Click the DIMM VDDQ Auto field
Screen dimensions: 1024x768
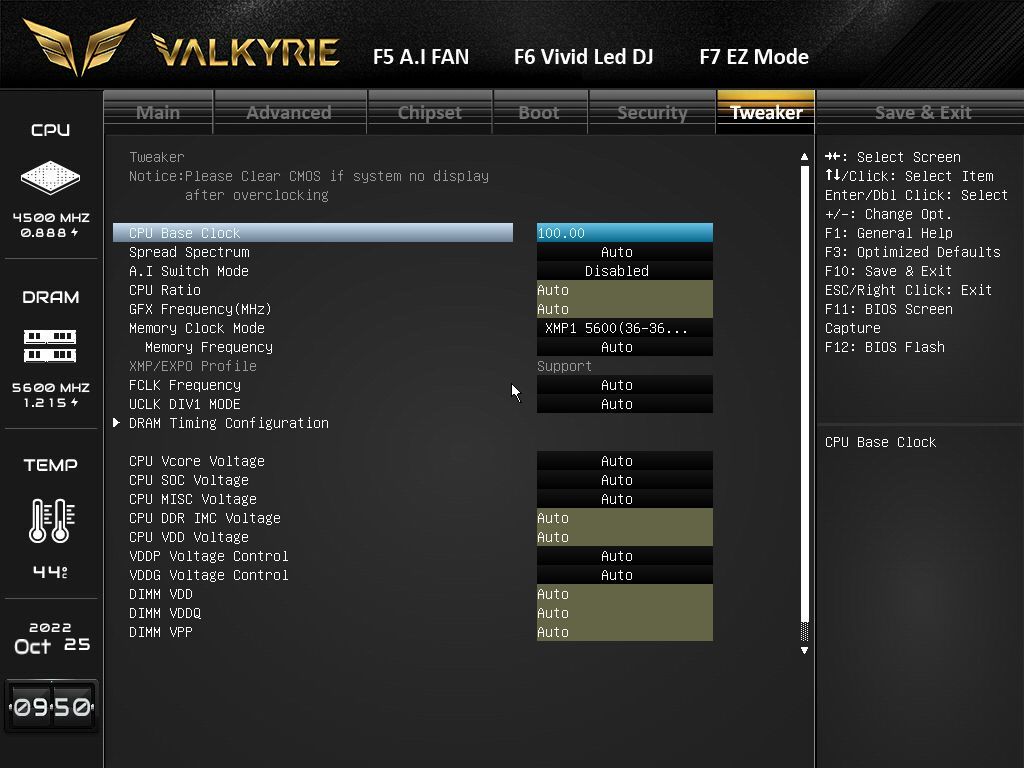pyautogui.click(x=624, y=613)
